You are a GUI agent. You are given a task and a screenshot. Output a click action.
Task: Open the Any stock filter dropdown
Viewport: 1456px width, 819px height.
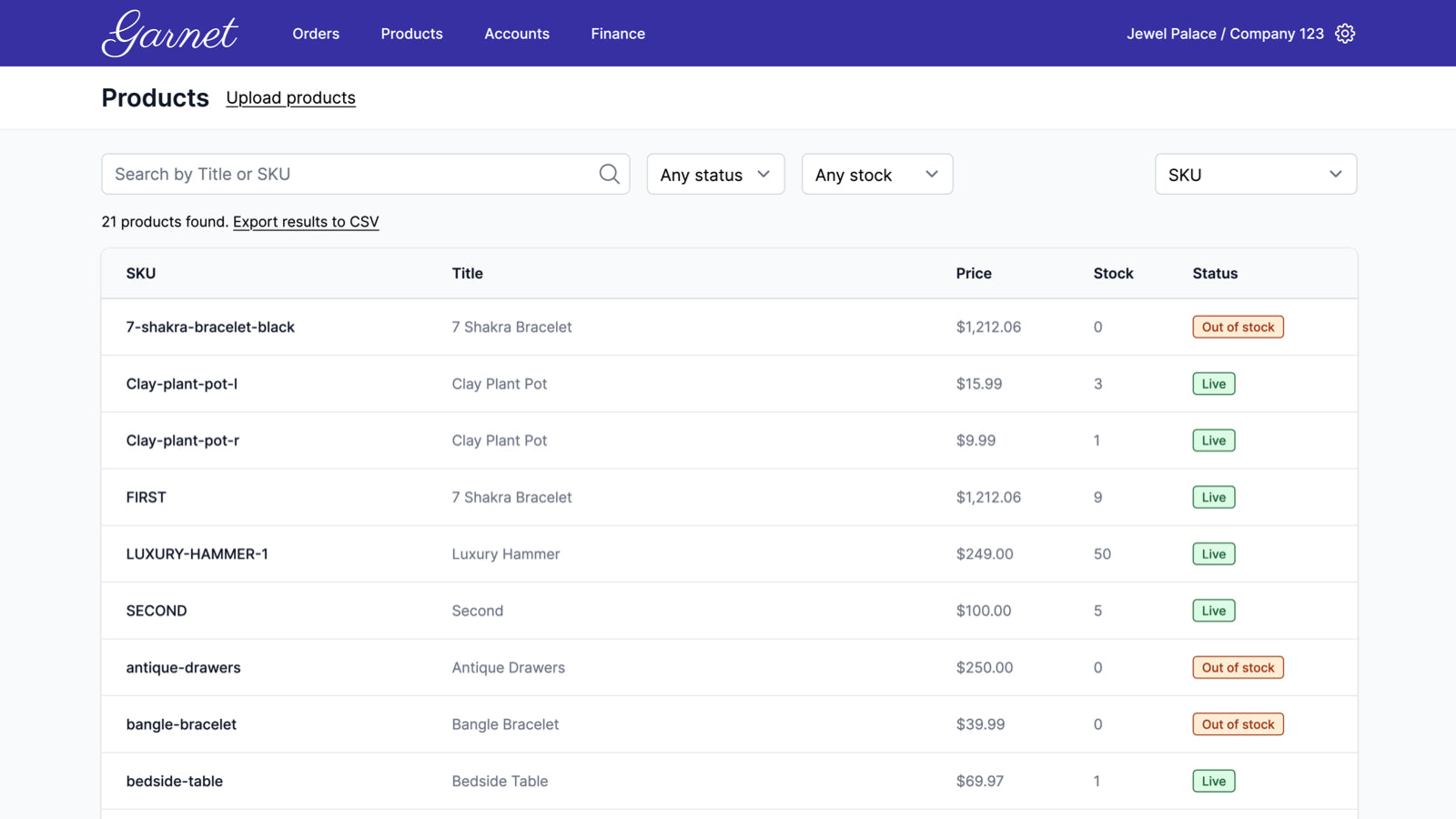point(875,174)
